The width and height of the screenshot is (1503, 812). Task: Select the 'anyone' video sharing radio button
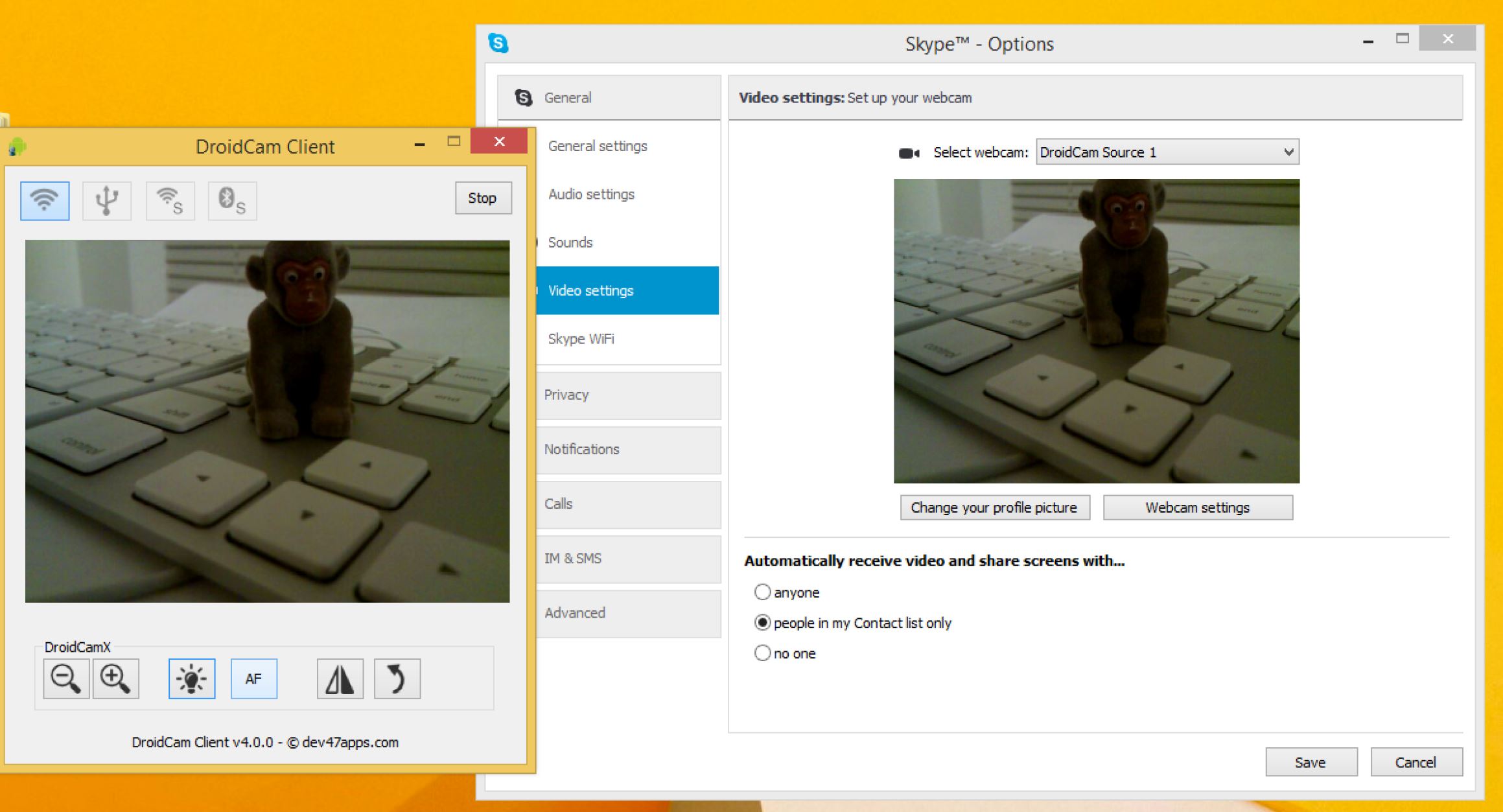(x=761, y=593)
